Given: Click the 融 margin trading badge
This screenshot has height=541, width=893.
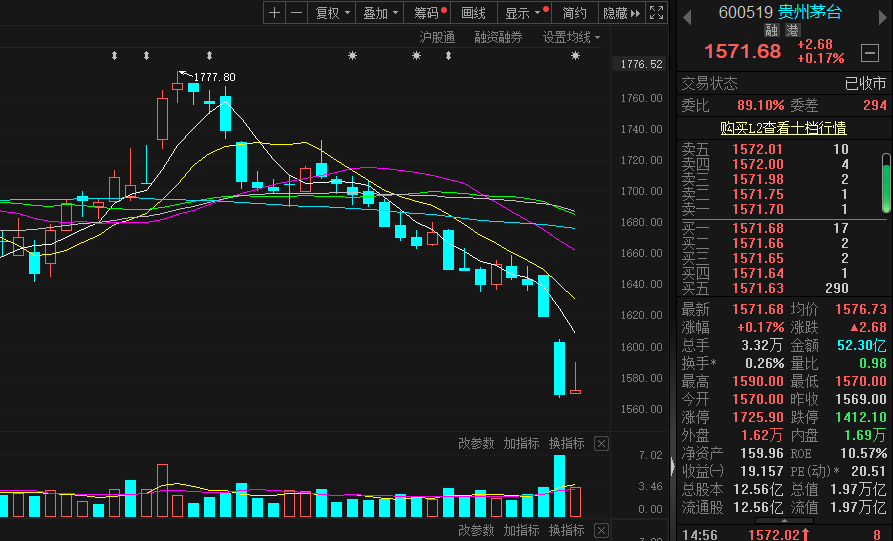Looking at the screenshot, I should coord(771,31).
